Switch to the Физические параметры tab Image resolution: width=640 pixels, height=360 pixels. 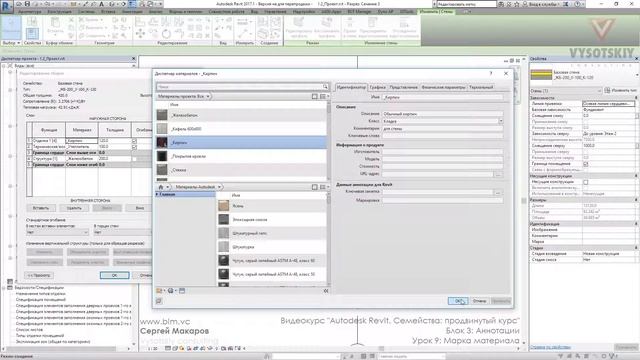click(443, 87)
